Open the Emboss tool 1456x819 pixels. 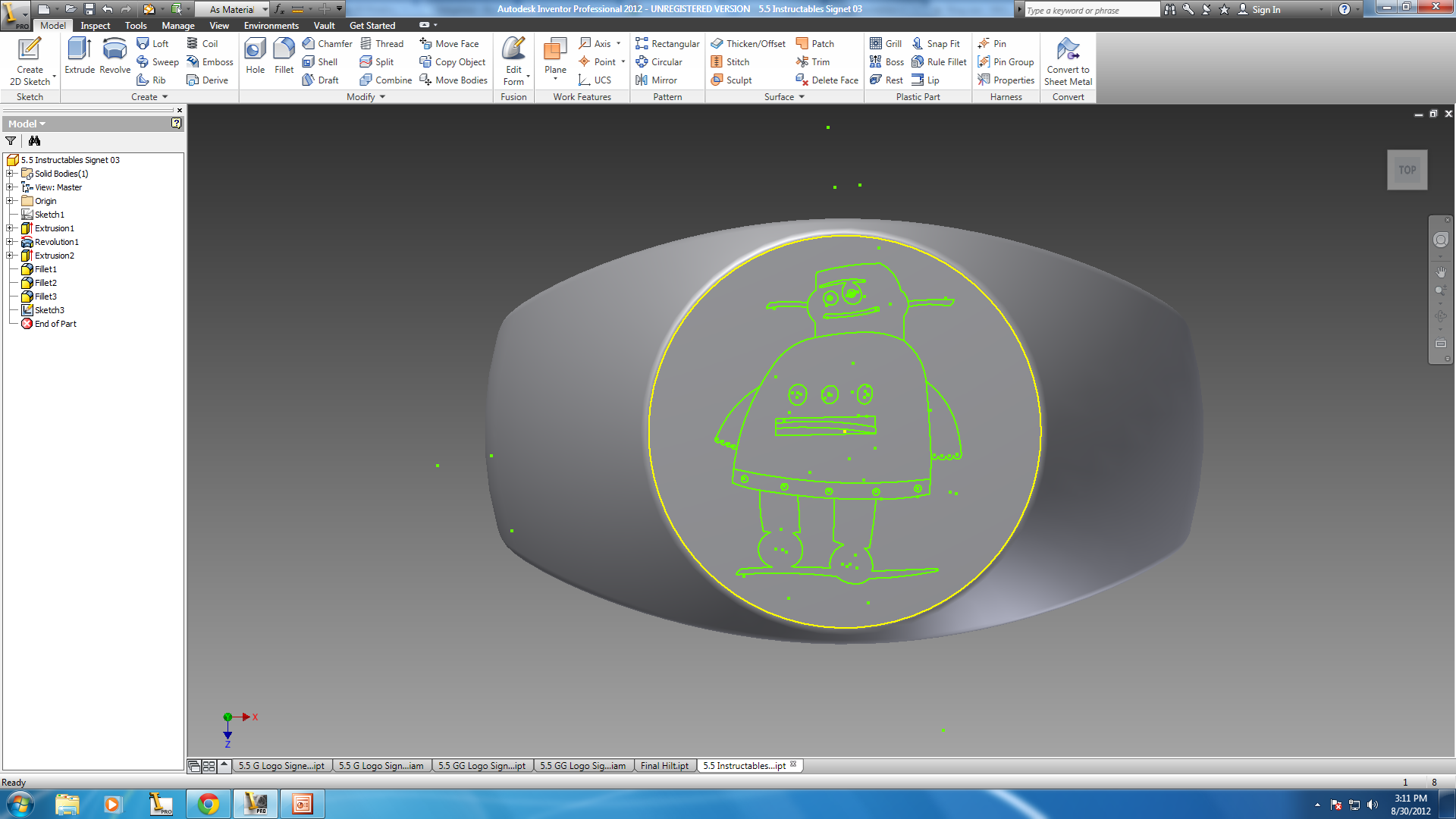pos(210,62)
